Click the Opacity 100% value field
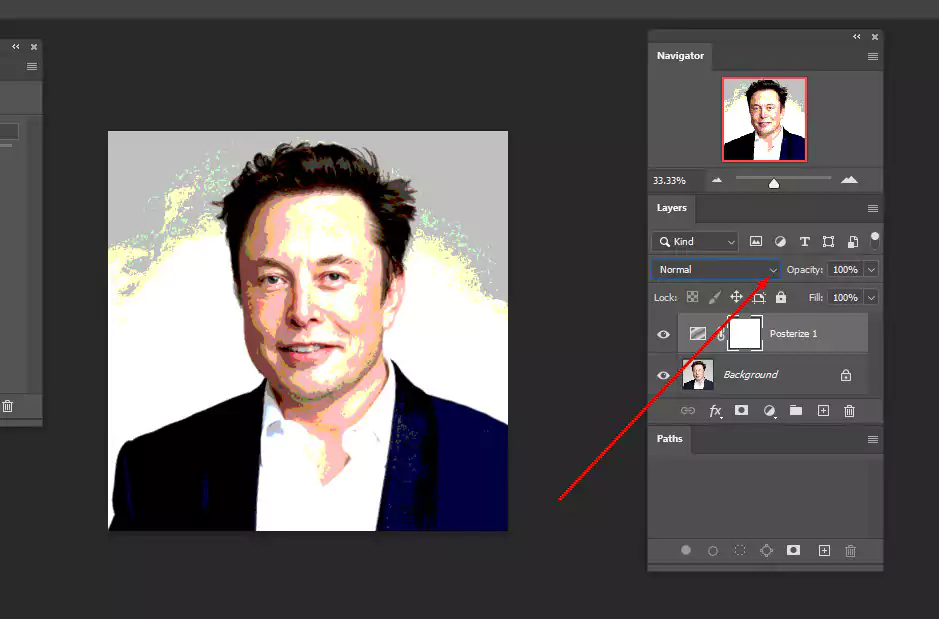The width and height of the screenshot is (939, 619). [845, 270]
